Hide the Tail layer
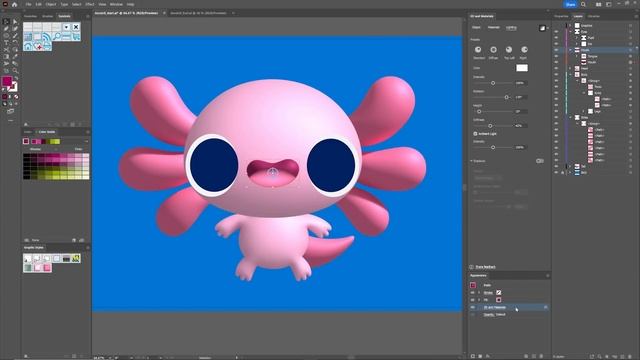Viewport: 640px width, 360px height. pos(556,166)
